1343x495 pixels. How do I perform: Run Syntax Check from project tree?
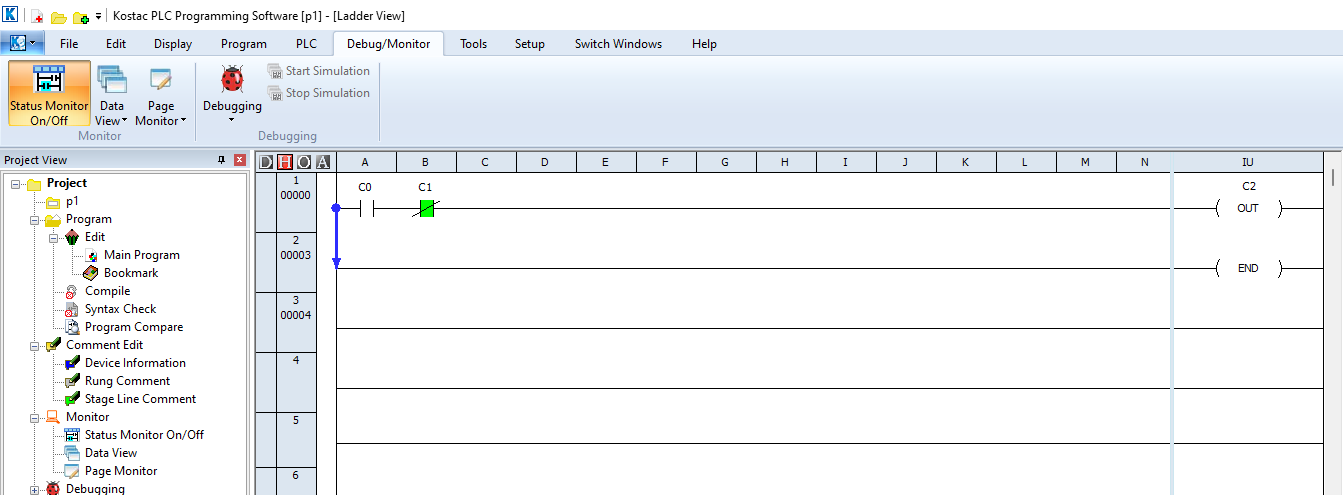tap(120, 309)
